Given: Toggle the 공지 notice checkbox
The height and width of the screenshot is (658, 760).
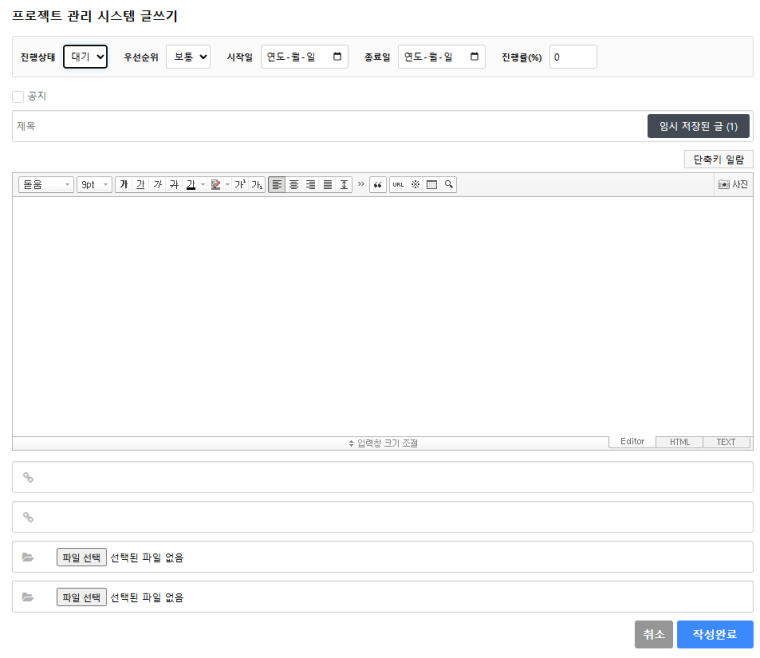Looking at the screenshot, I should tap(18, 97).
